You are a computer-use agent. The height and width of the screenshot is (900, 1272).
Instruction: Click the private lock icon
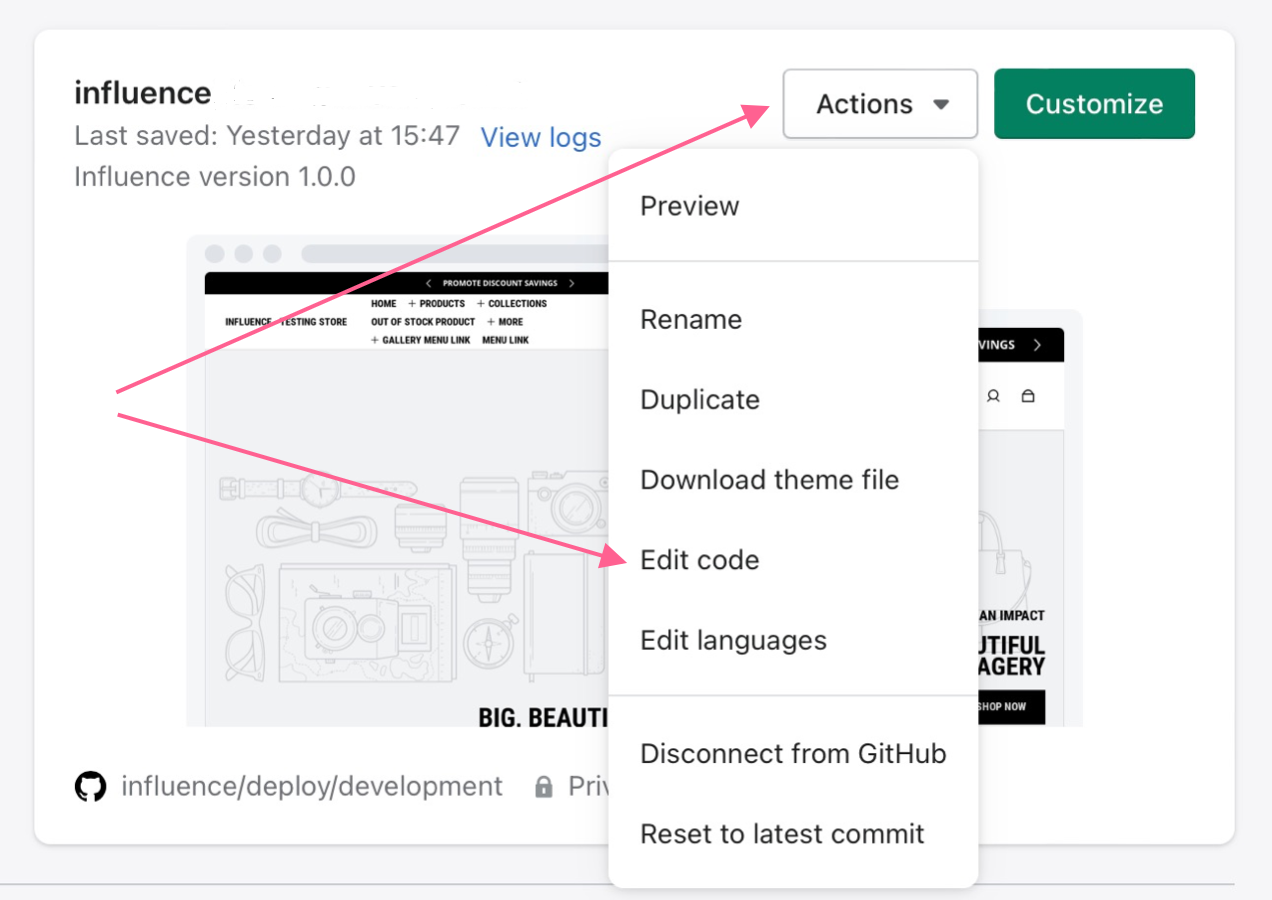coord(543,787)
